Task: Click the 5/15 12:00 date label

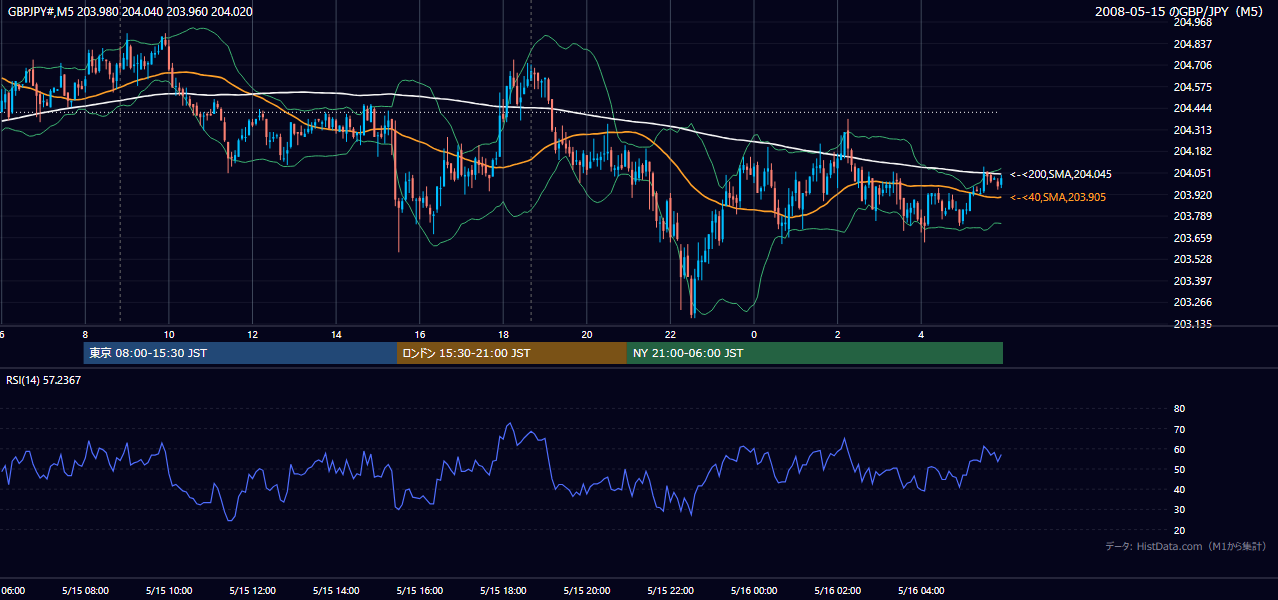Action: pyautogui.click(x=252, y=591)
